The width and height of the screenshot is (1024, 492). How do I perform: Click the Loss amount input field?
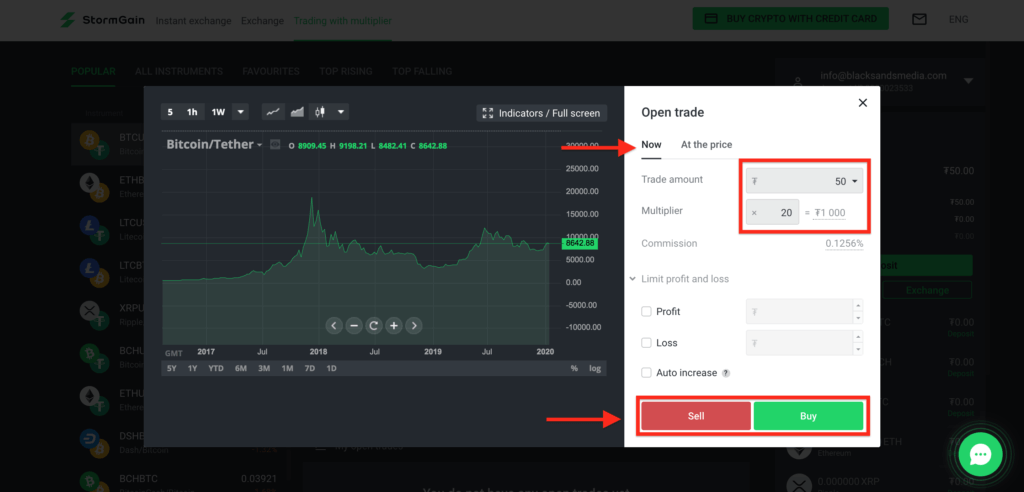coord(799,342)
